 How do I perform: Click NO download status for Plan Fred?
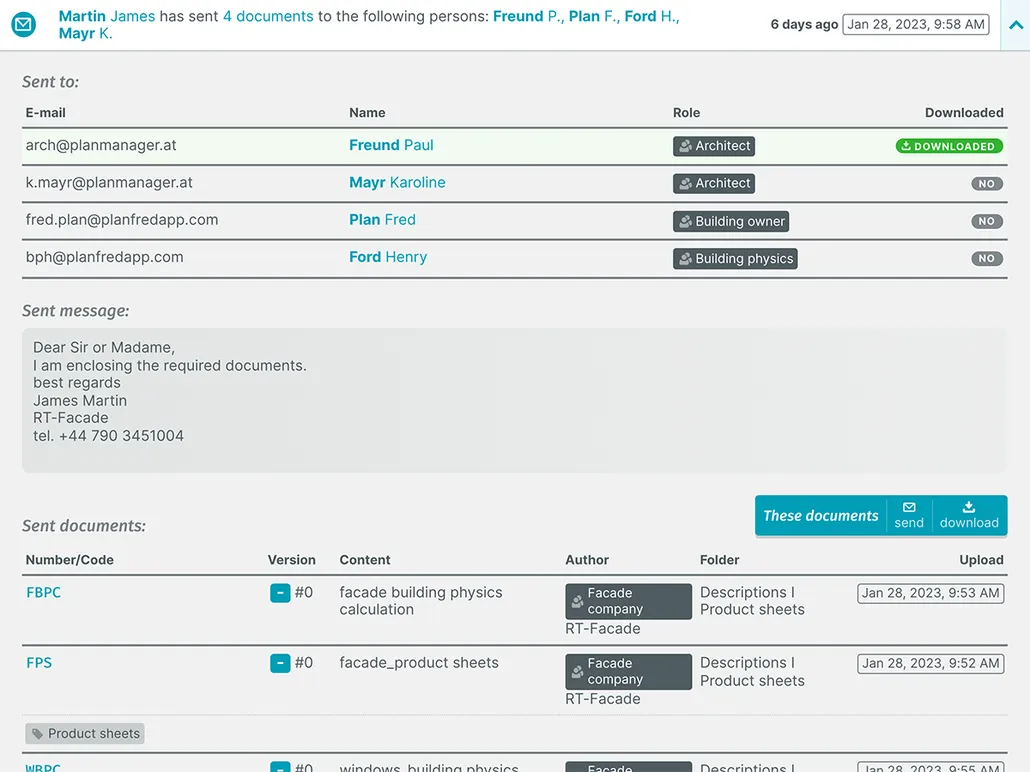(987, 221)
